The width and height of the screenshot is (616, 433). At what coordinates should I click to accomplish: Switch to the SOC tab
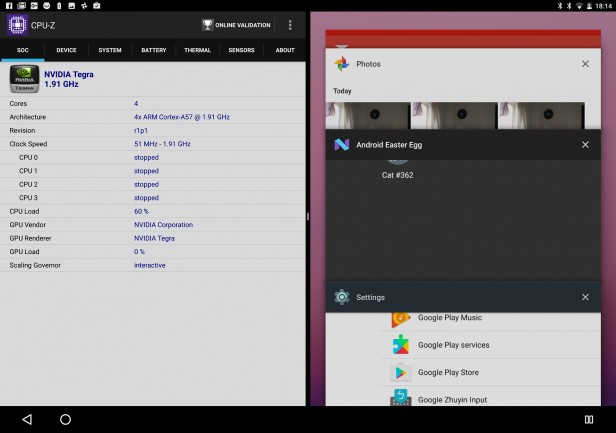pyautogui.click(x=22, y=50)
